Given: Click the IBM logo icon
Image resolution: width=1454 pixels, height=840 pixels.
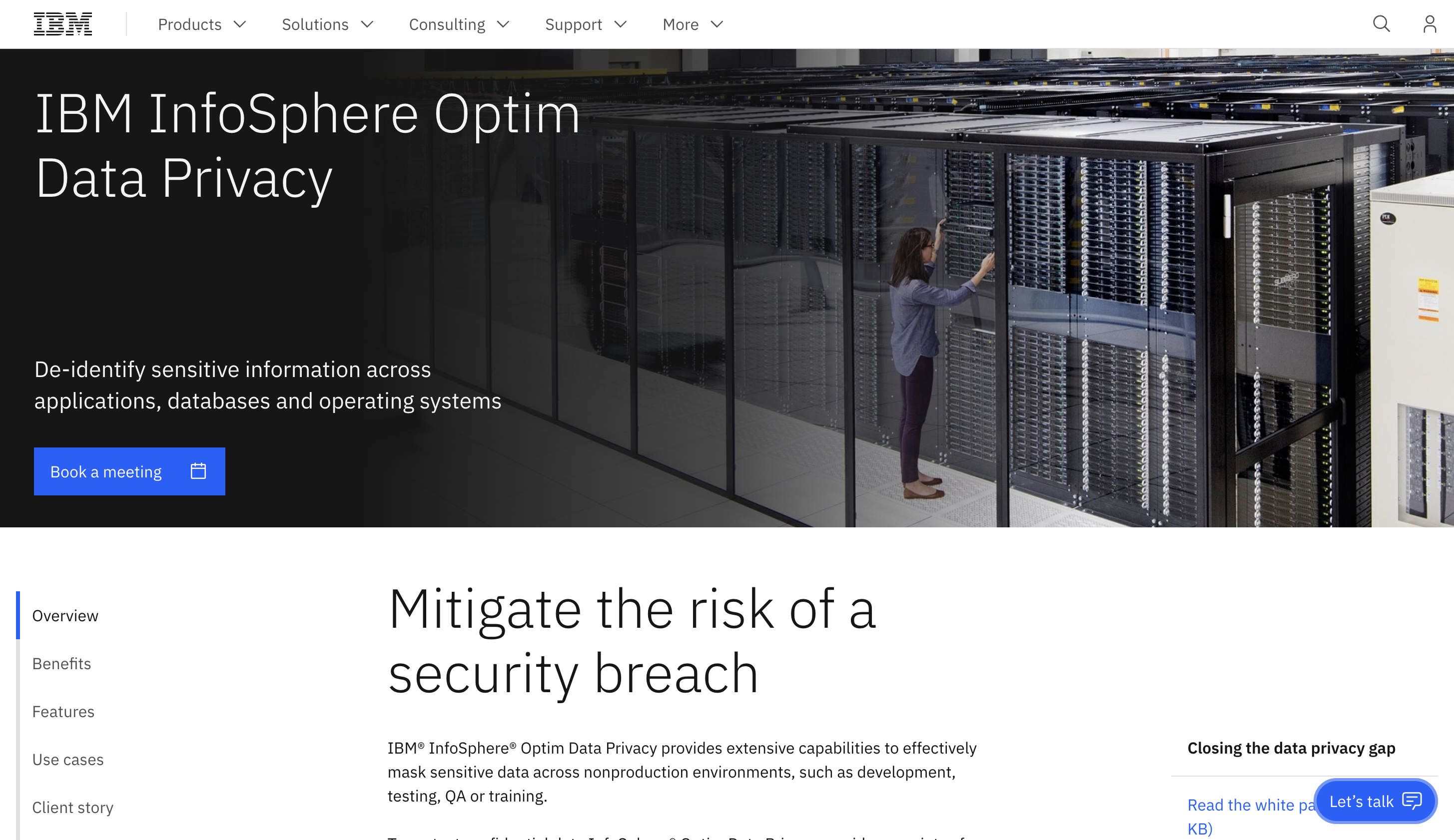Looking at the screenshot, I should click(63, 24).
